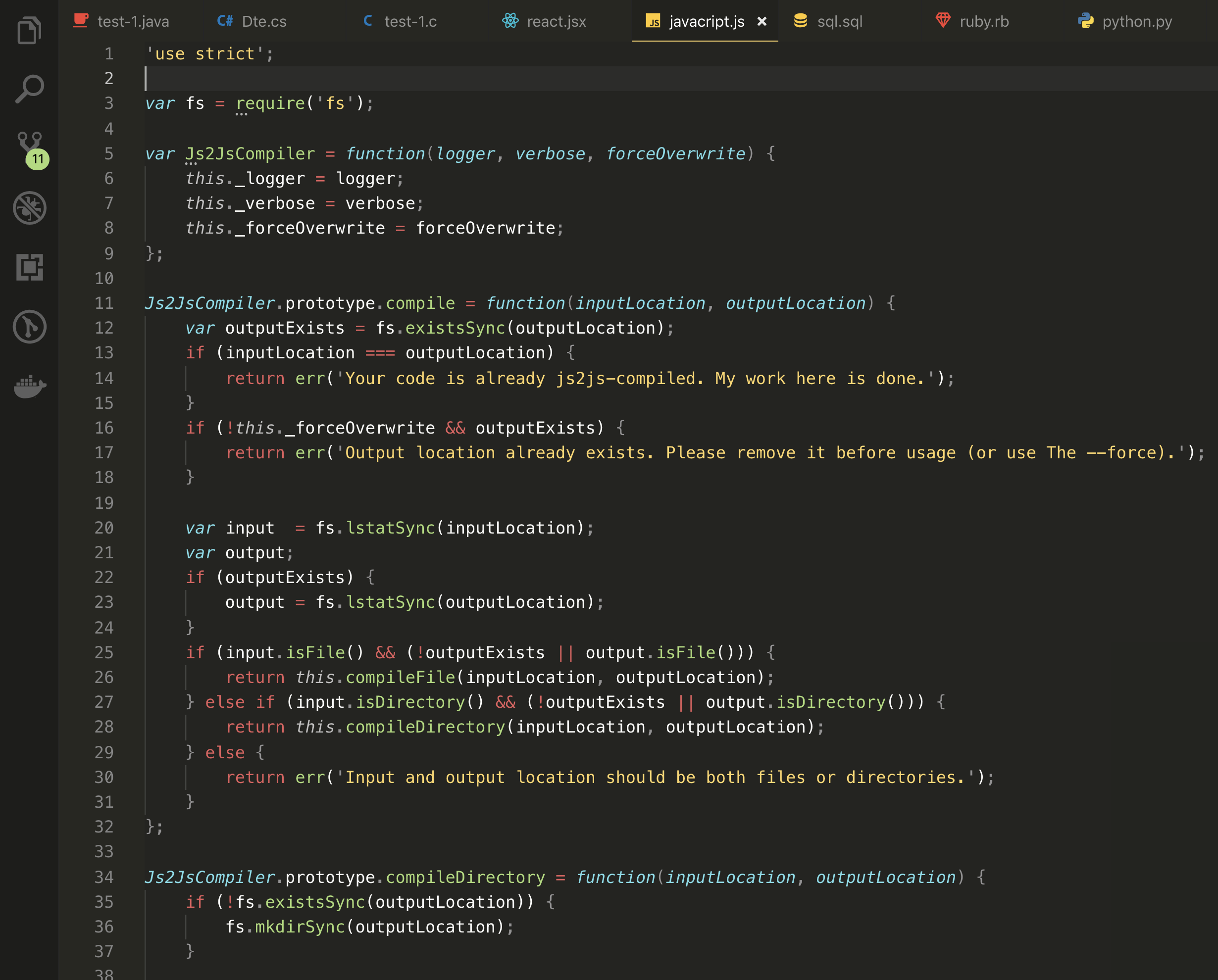This screenshot has width=1218, height=980.
Task: Select the python.py tab
Action: [x=1137, y=21]
